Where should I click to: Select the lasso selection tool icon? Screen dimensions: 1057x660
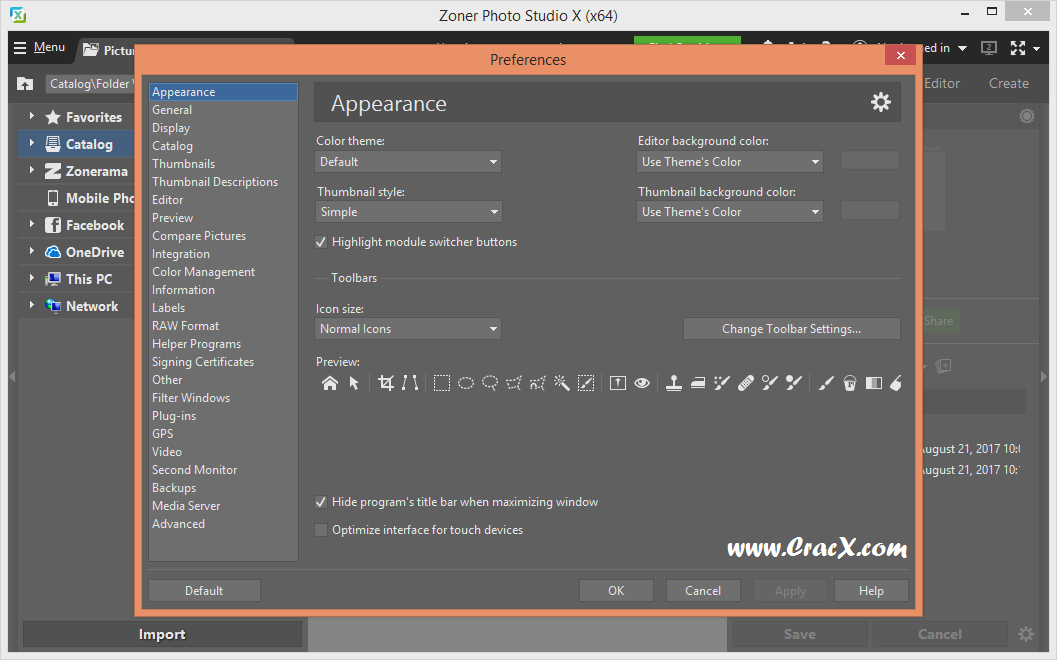[490, 383]
